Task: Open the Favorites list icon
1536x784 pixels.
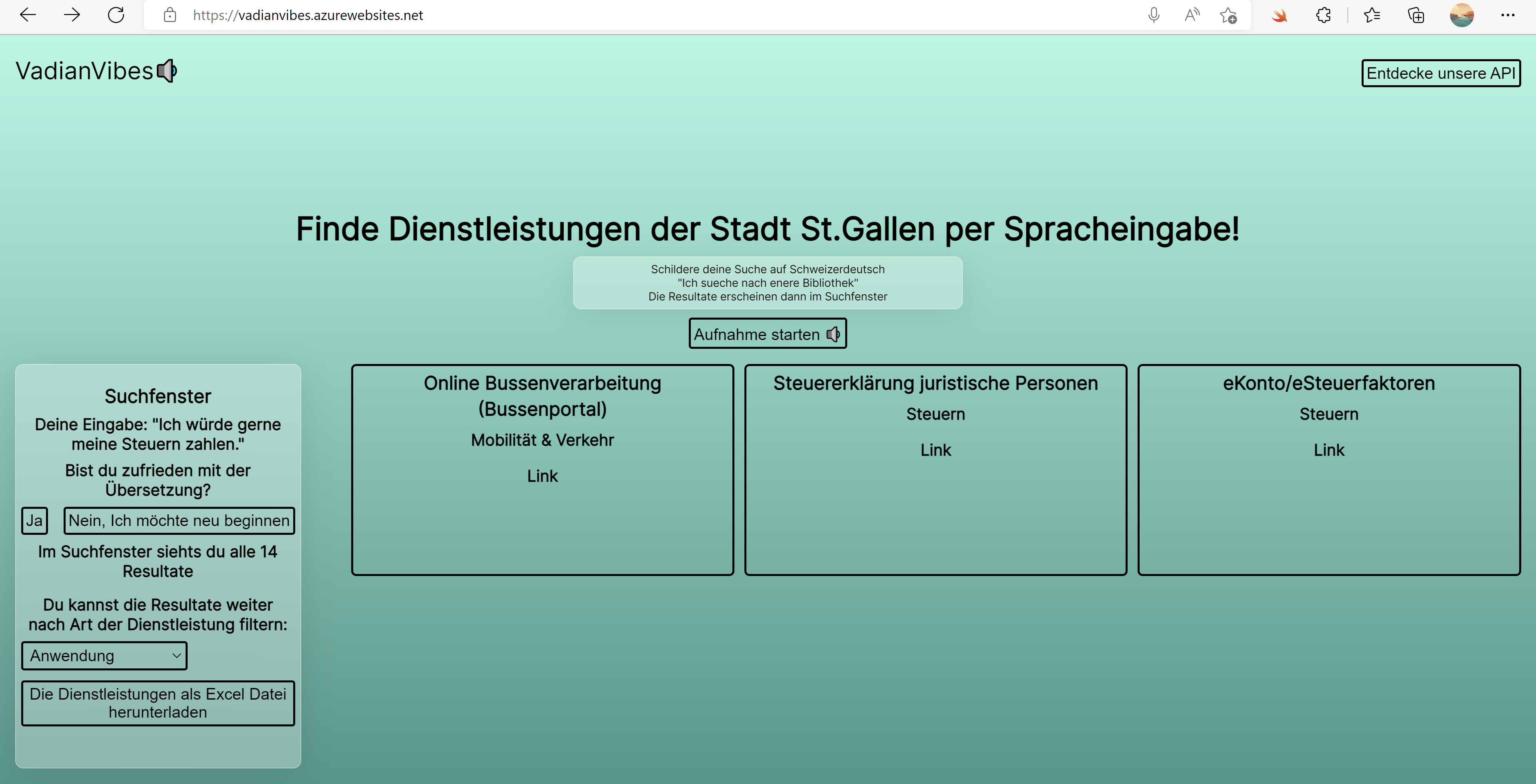Action: pyautogui.click(x=1372, y=15)
